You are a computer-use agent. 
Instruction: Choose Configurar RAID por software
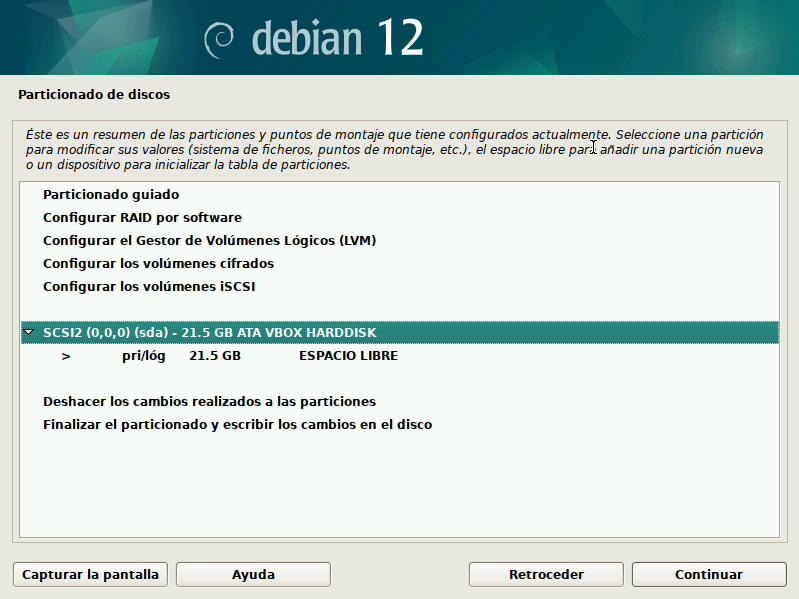[x=142, y=217]
